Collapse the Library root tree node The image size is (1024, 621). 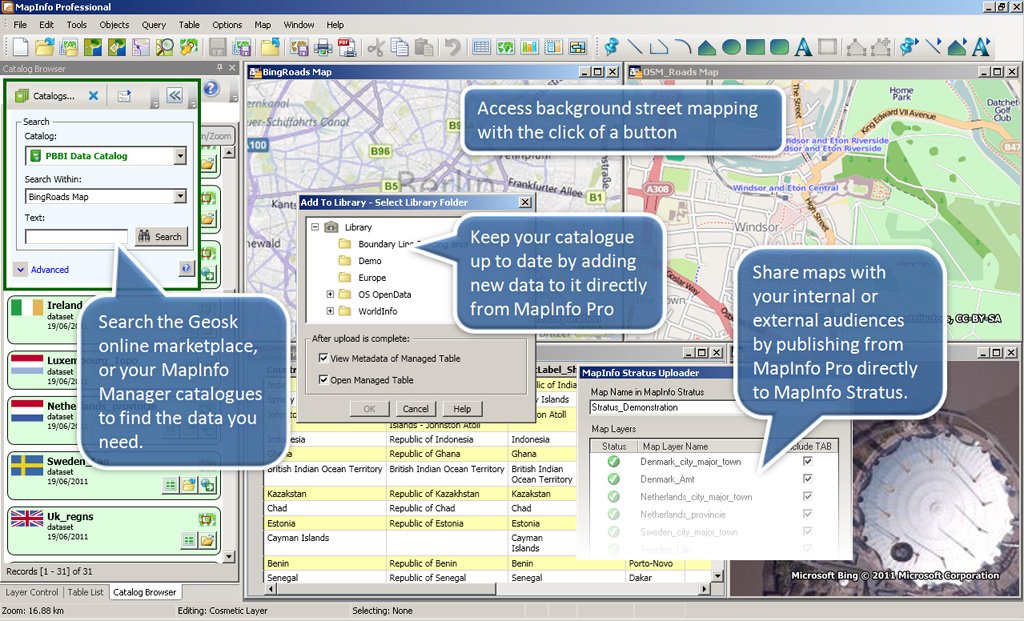[315, 227]
